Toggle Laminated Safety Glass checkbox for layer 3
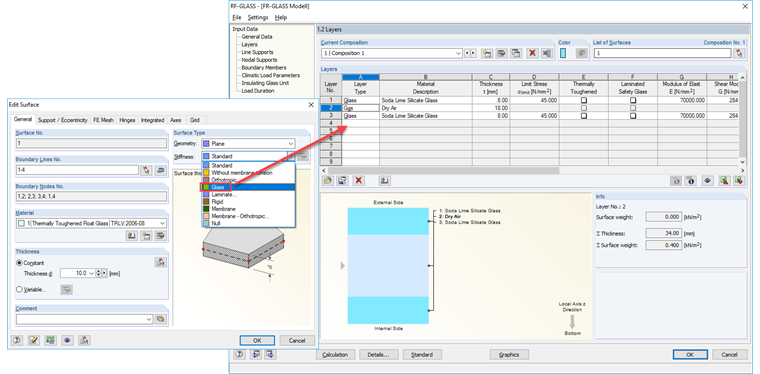This screenshot has height=374, width=760. pos(633,116)
